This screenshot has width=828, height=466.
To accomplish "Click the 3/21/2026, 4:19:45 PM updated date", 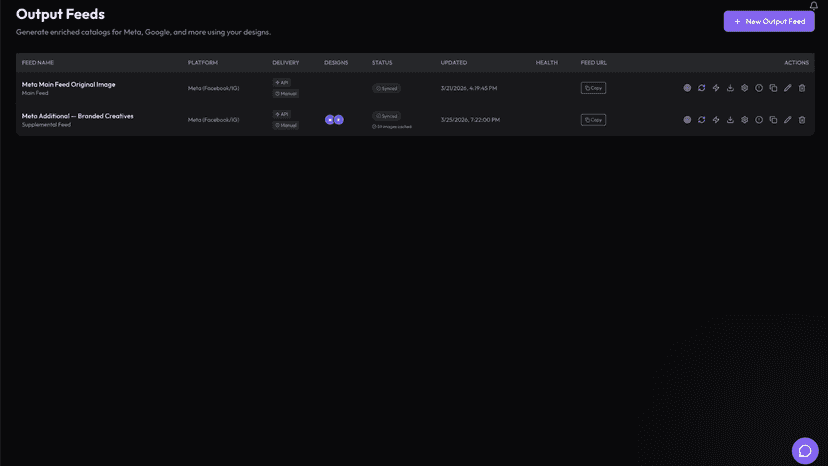I will point(469,88).
